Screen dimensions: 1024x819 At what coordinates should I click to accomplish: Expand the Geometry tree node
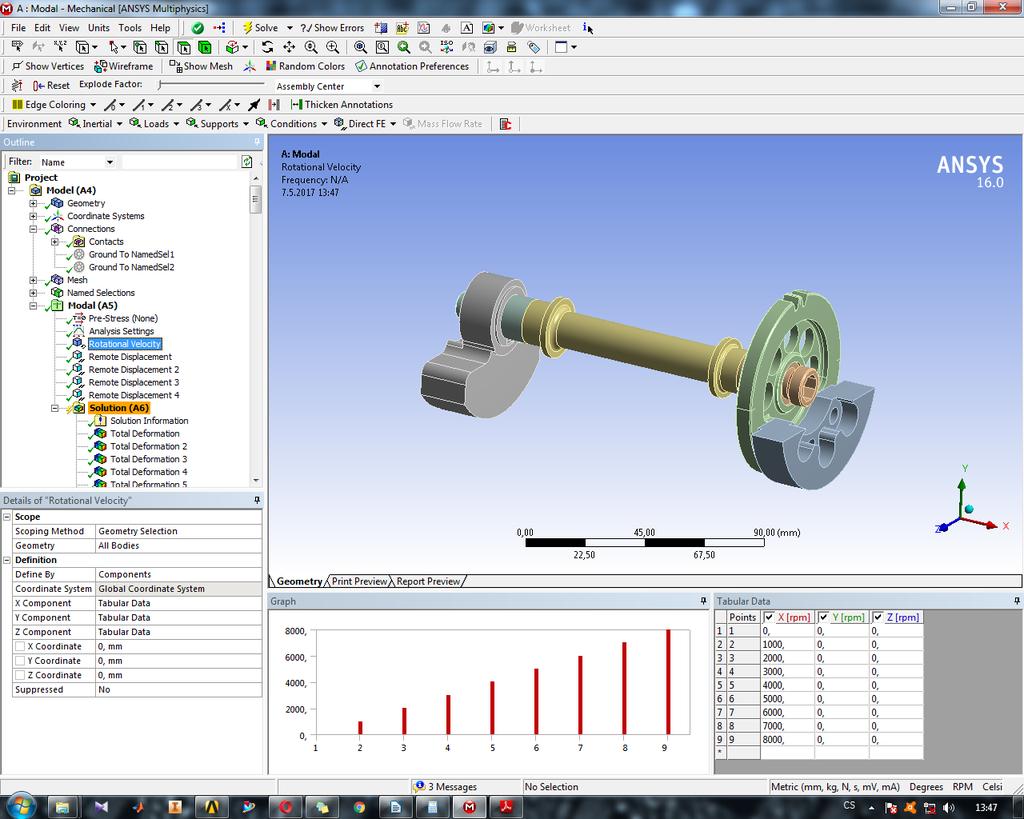click(33, 203)
